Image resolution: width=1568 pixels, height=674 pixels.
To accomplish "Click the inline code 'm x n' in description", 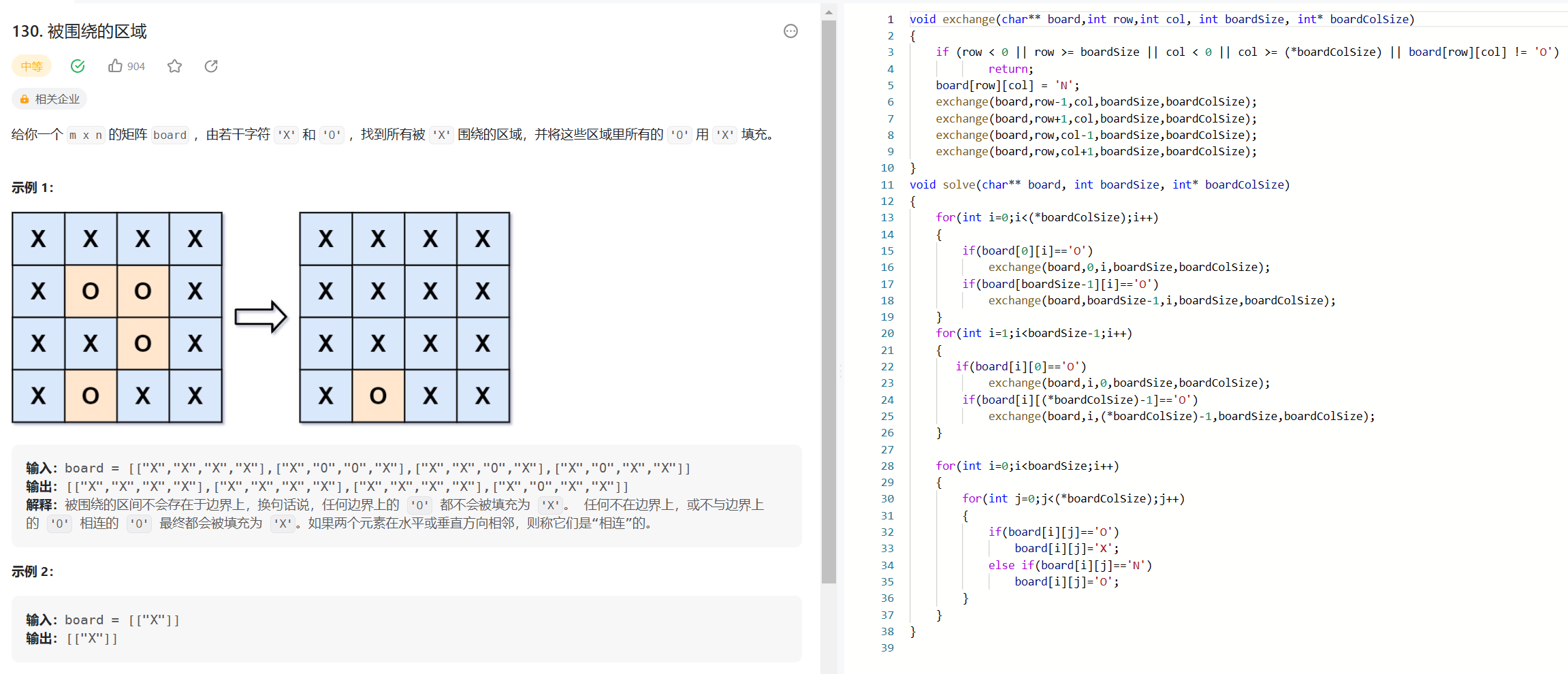I will (86, 135).
